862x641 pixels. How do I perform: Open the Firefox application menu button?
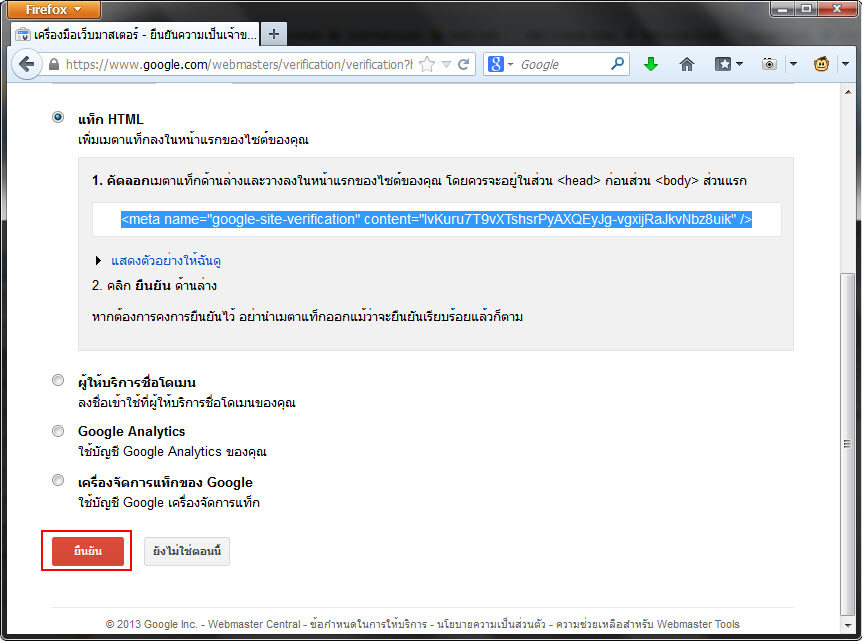pos(54,9)
